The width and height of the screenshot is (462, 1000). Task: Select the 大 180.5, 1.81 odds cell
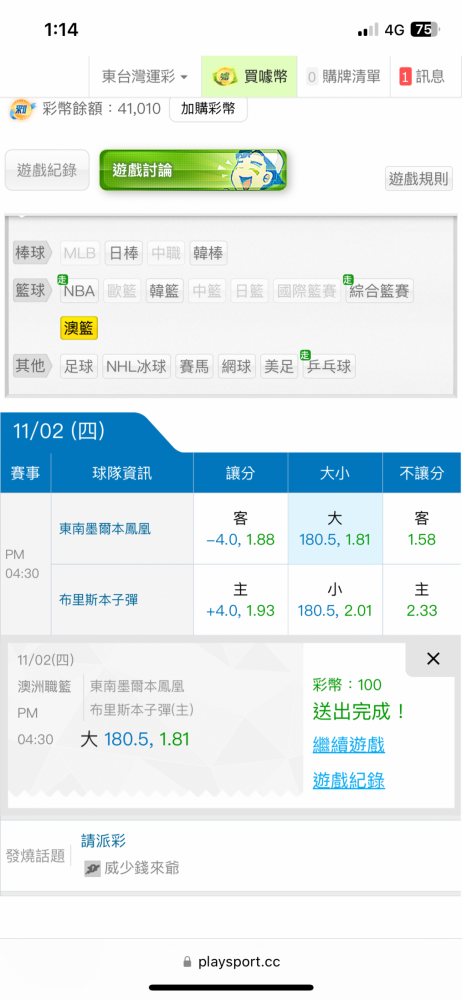[x=335, y=529]
